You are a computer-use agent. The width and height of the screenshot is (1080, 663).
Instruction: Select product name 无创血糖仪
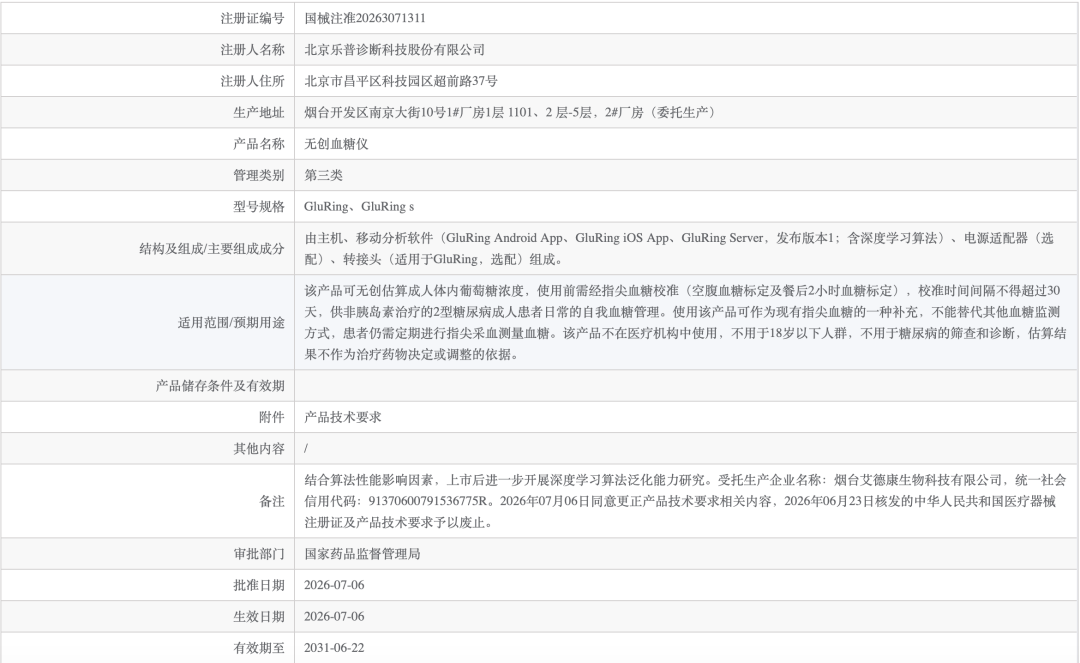[336, 144]
